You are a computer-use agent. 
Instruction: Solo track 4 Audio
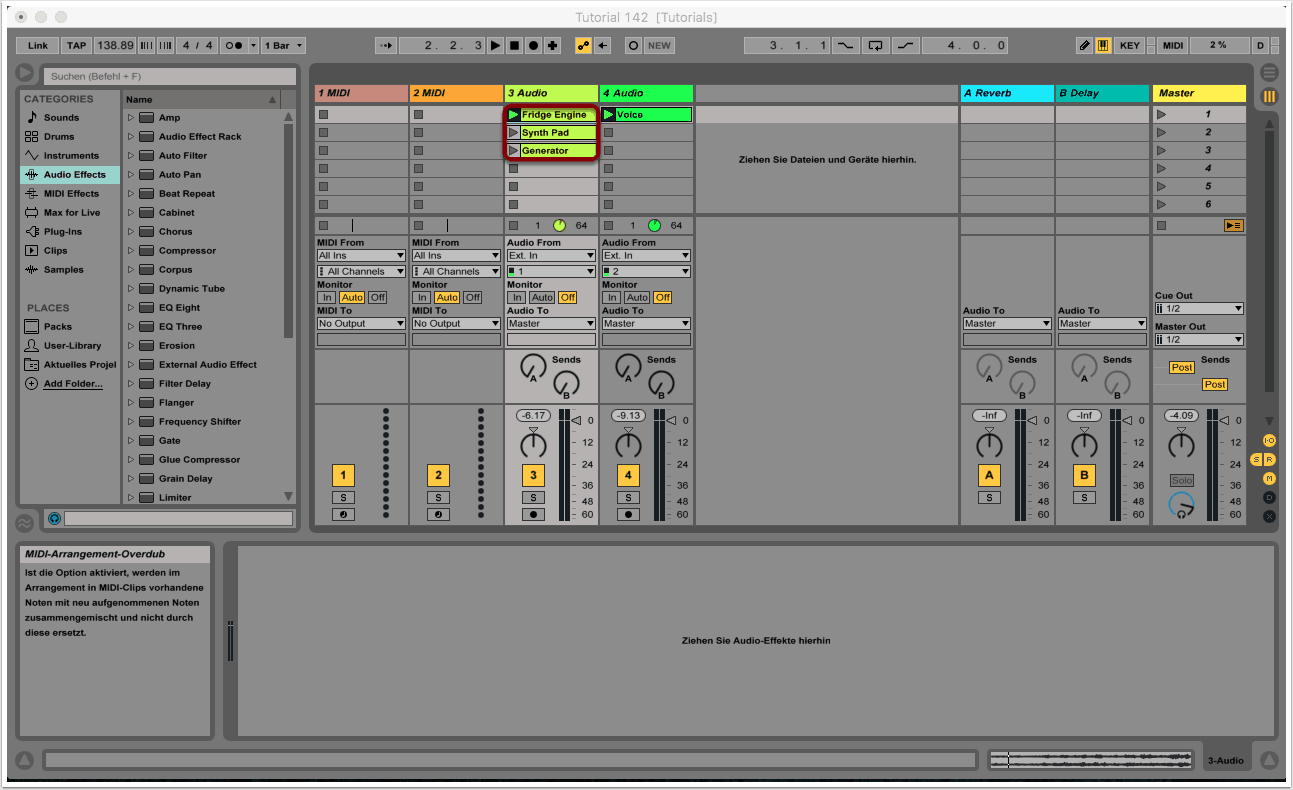click(x=628, y=497)
